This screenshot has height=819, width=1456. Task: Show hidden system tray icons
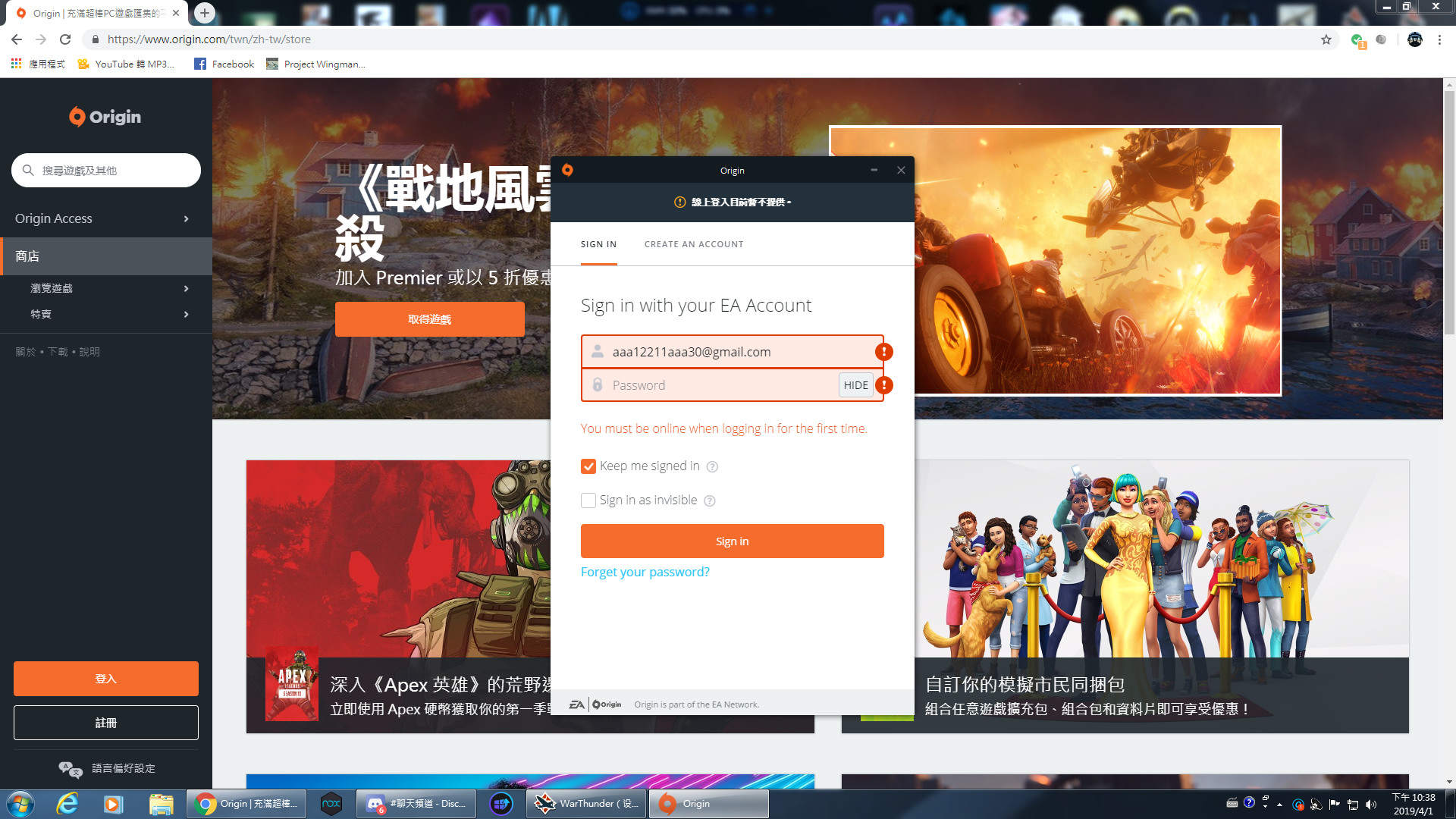(1280, 805)
